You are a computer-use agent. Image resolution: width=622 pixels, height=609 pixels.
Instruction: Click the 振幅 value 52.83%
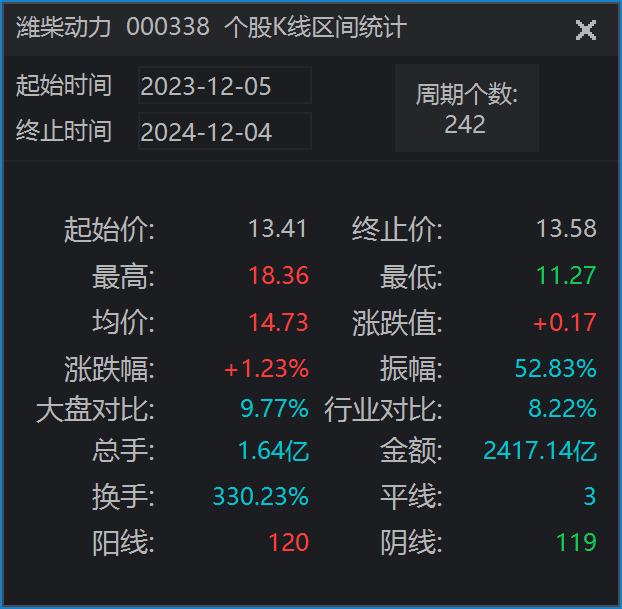pyautogui.click(x=555, y=369)
